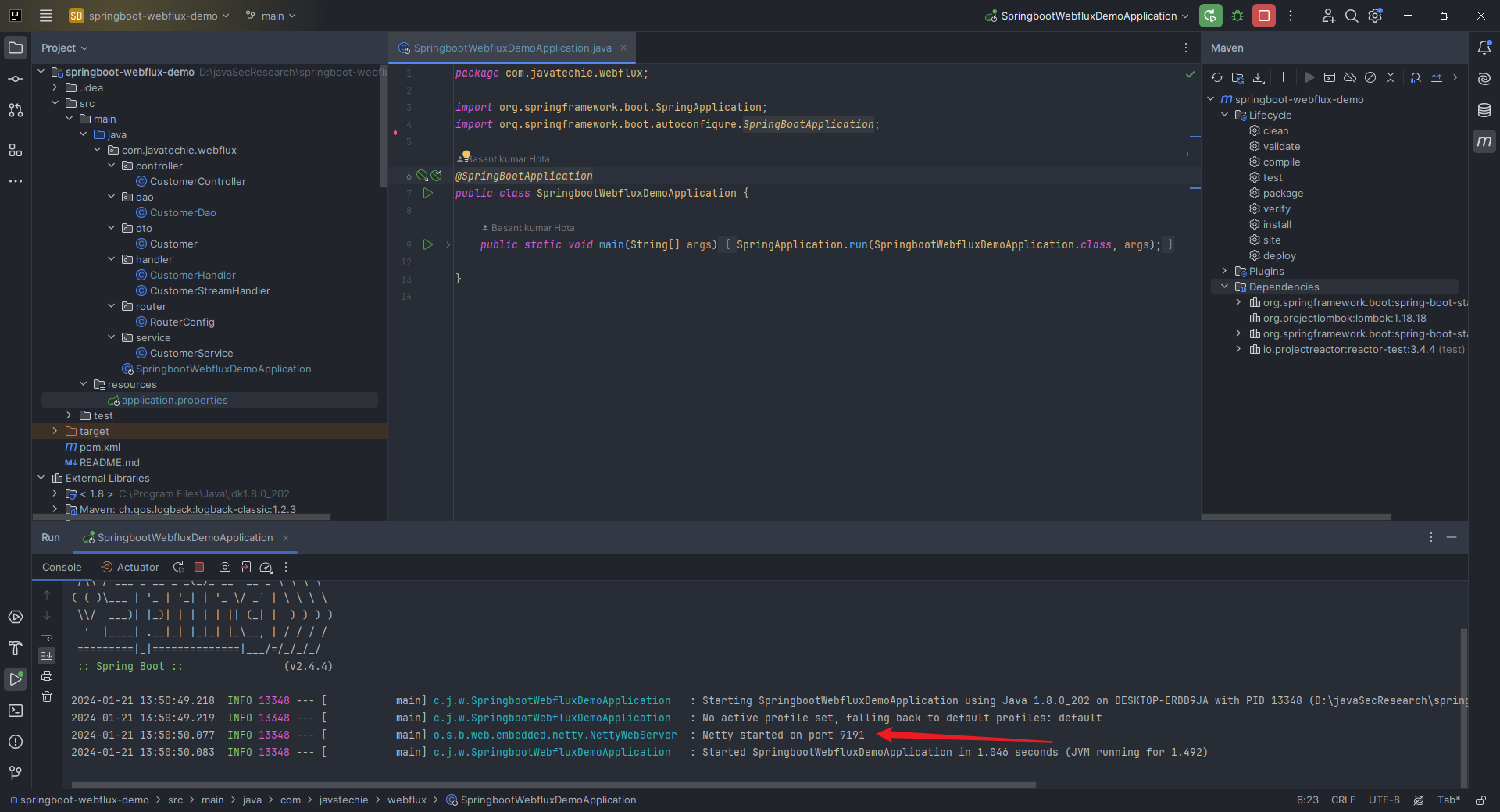The image size is (1500, 812).
Task: Open the Terminal tool window icon
Action: point(16,710)
